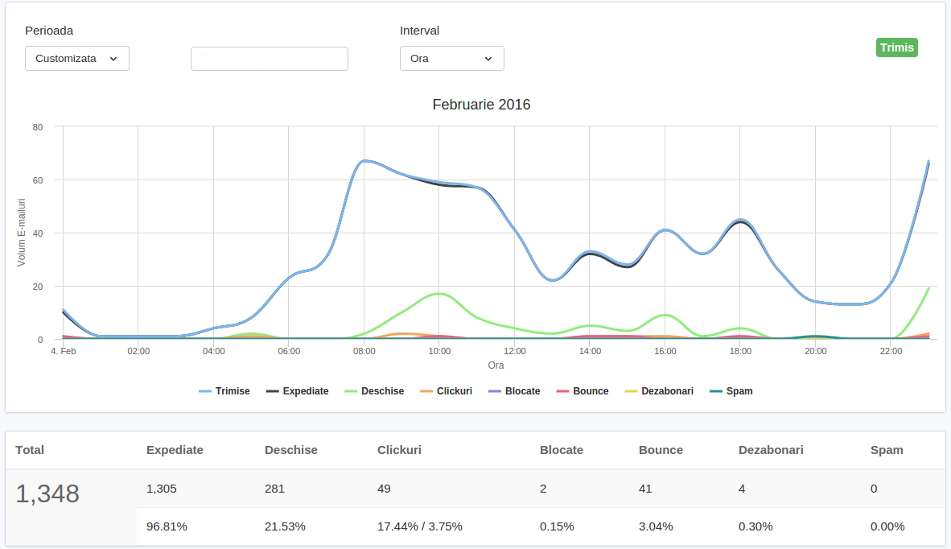This screenshot has height=549, width=951.
Task: Click the empty date range input field
Action: click(269, 59)
